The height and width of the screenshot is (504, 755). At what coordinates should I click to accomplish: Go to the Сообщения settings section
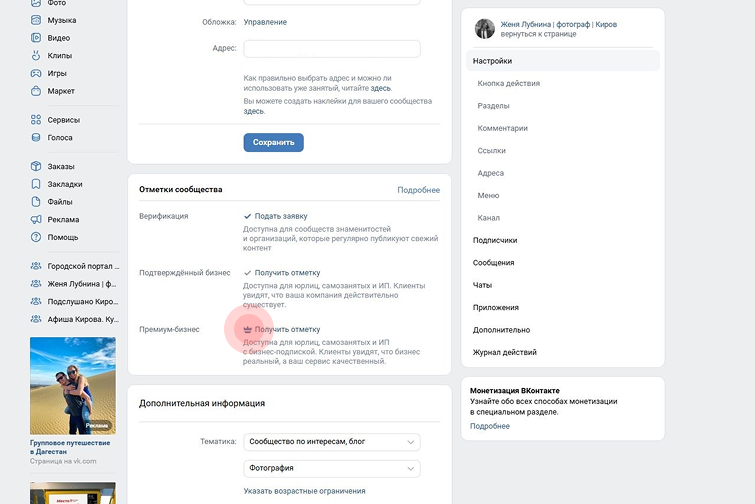[494, 263]
